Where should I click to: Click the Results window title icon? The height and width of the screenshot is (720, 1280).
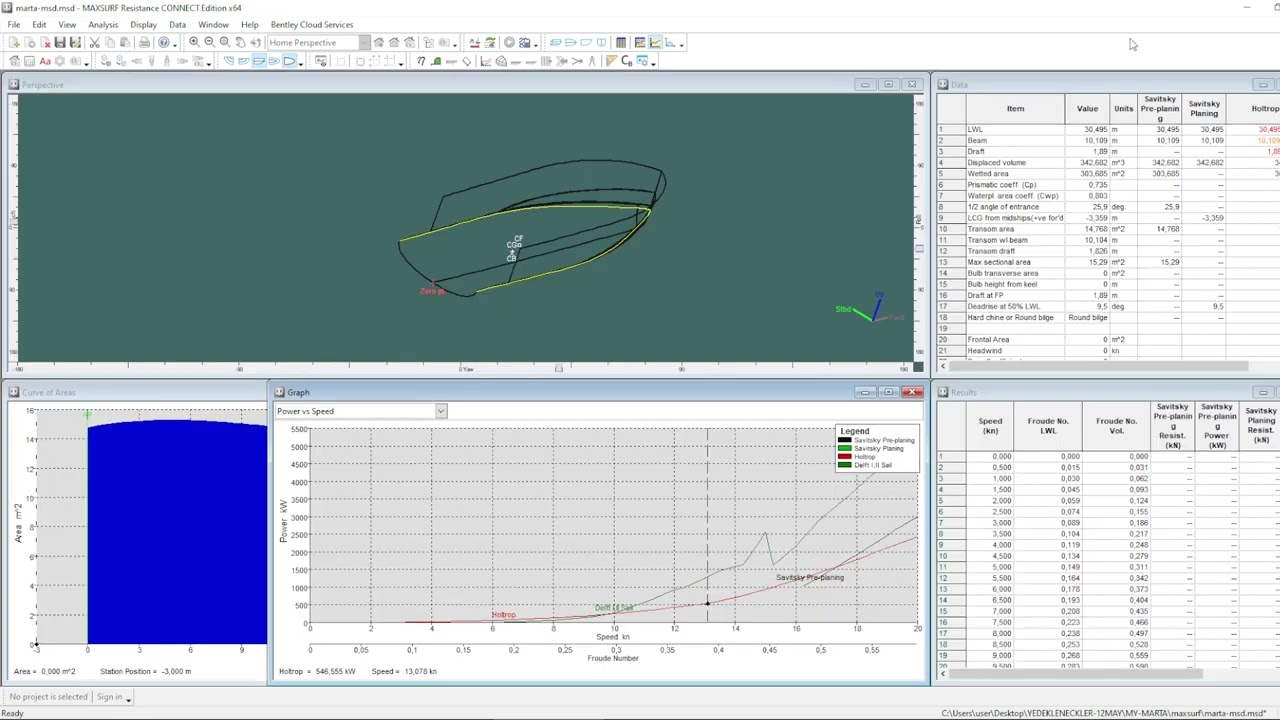click(943, 393)
